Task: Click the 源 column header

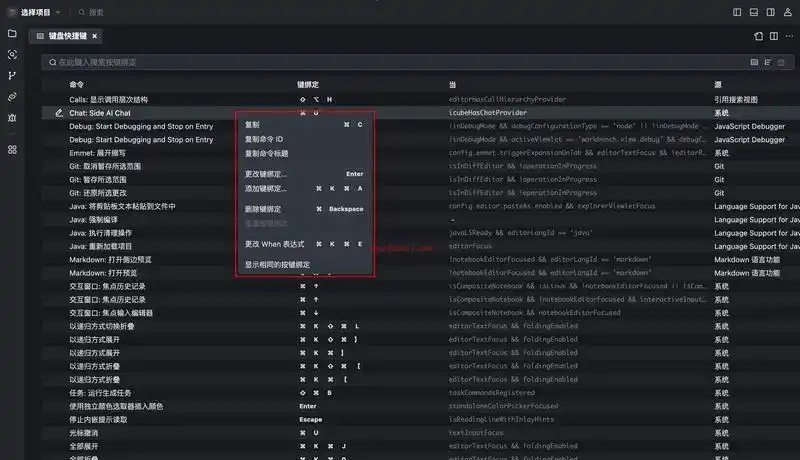Action: [x=718, y=85]
